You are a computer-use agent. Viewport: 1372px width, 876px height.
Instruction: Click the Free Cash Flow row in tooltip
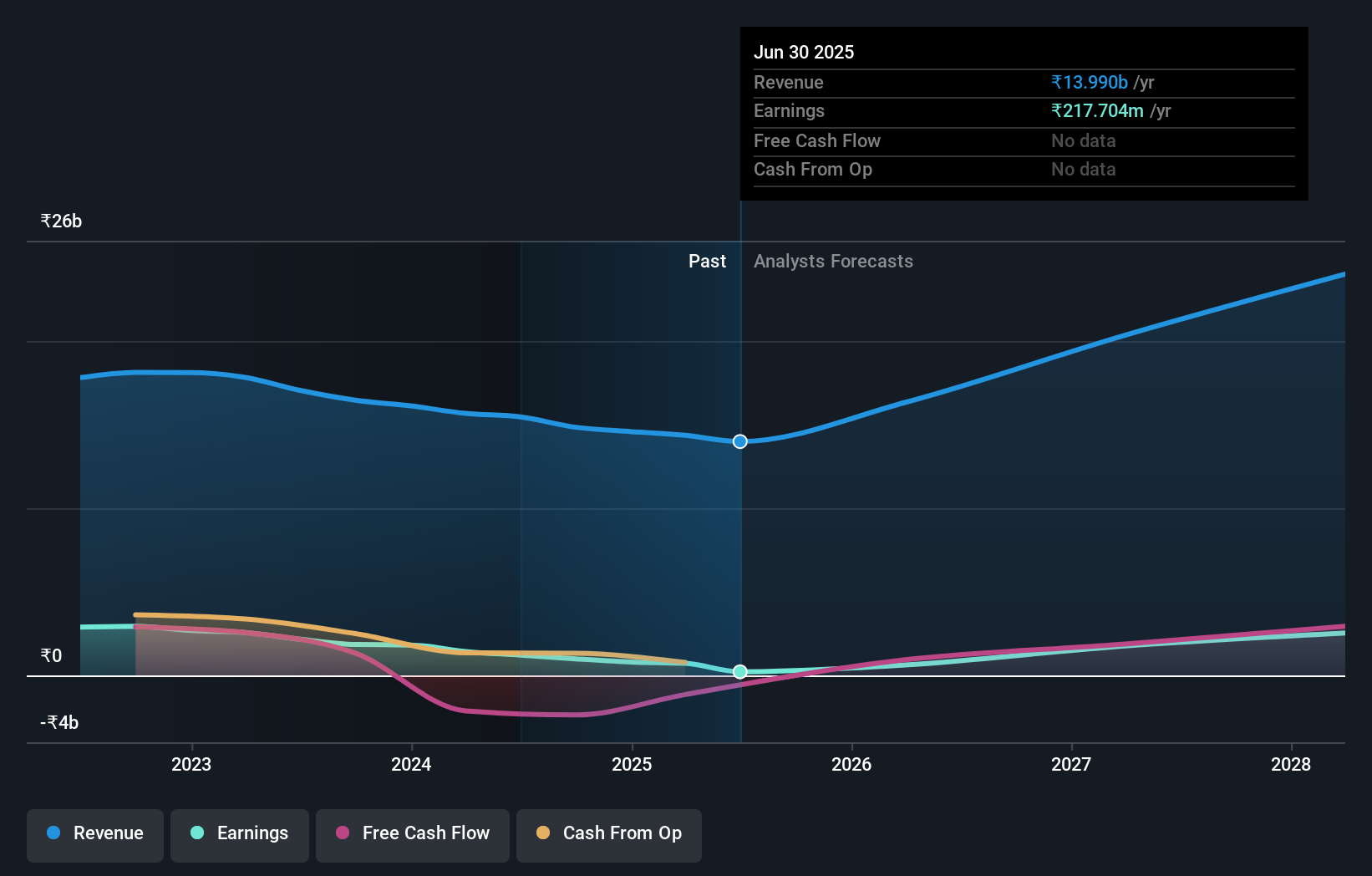point(1024,141)
